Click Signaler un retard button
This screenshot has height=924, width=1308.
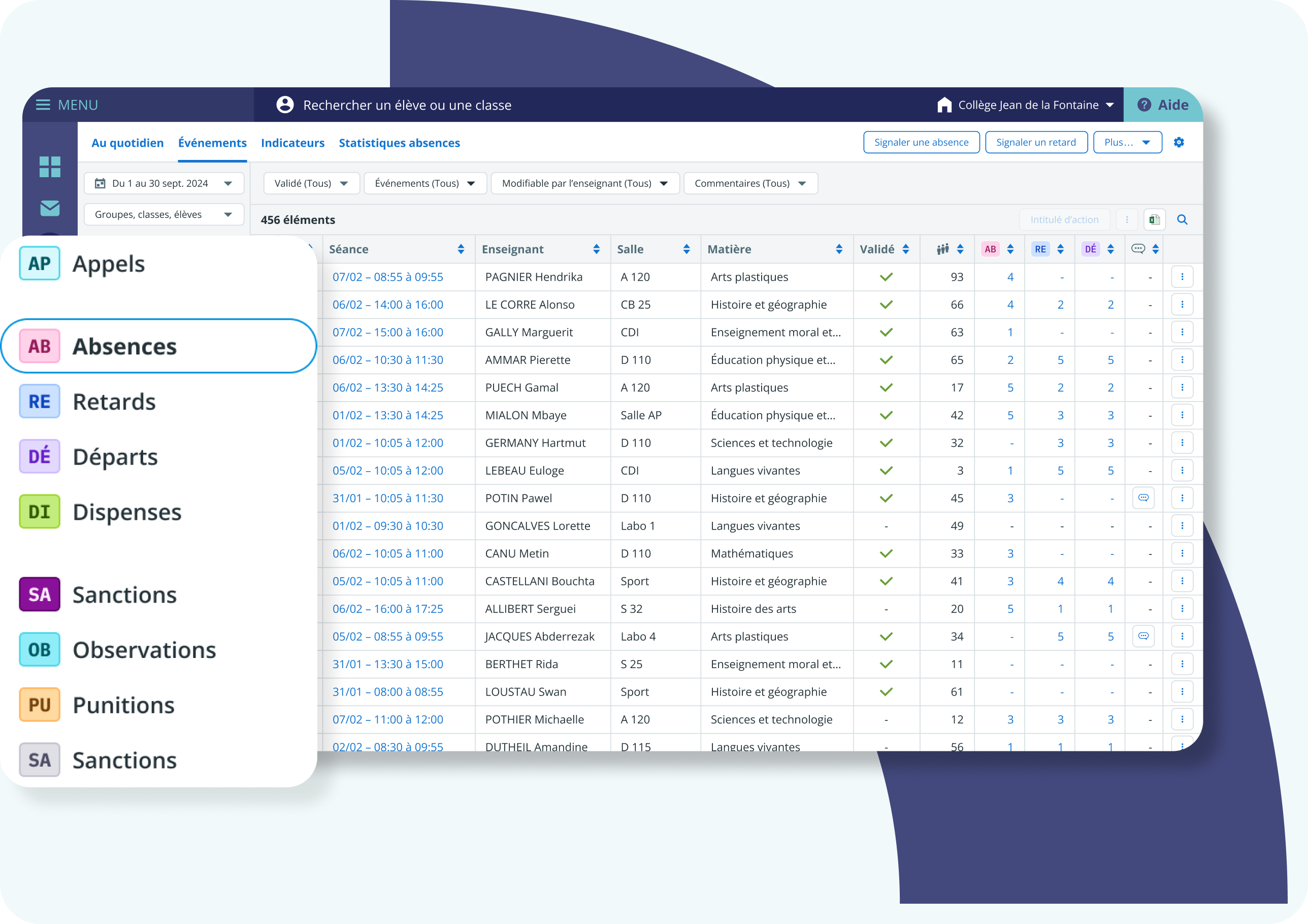(x=1036, y=143)
